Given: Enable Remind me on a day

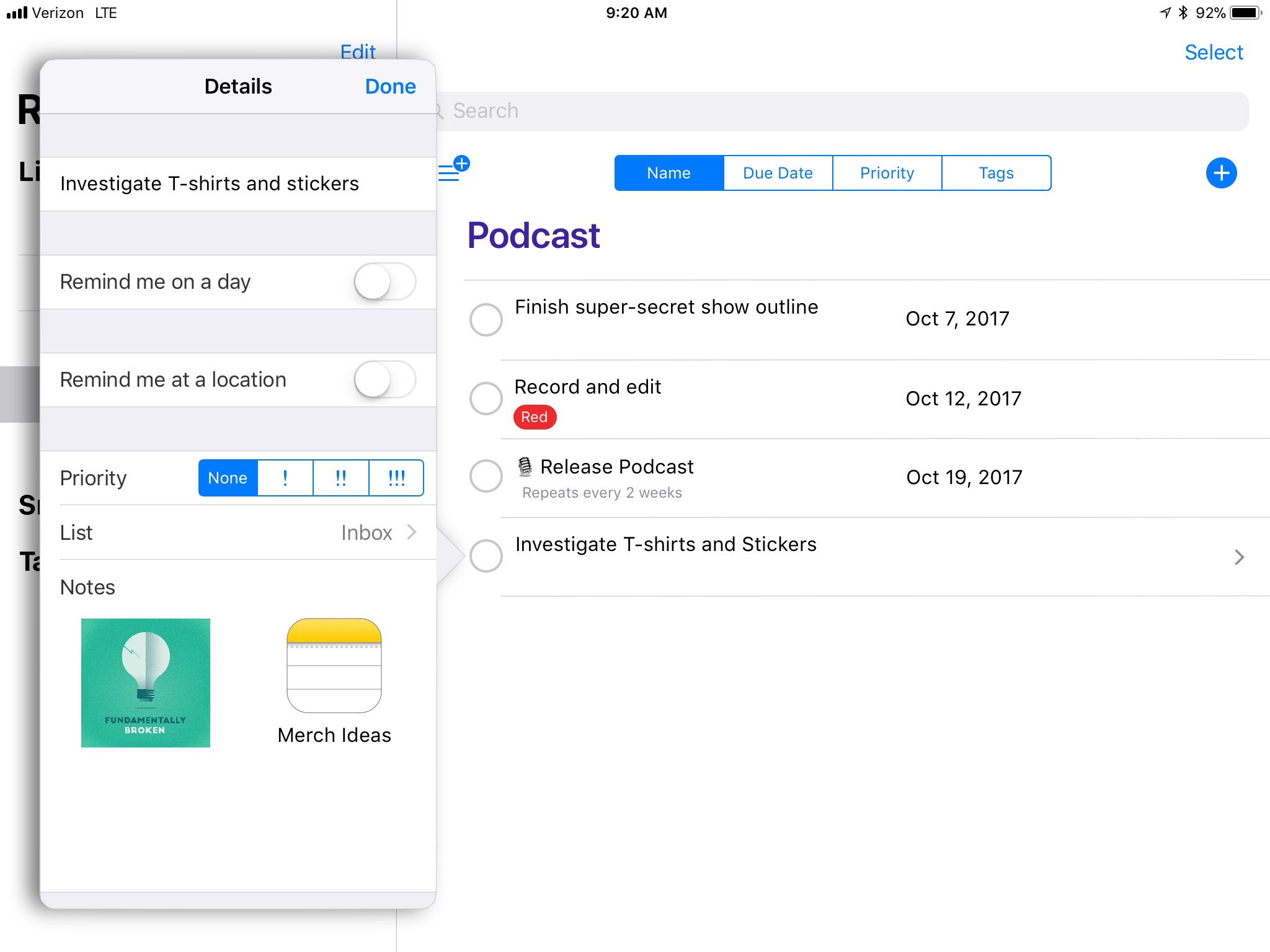Looking at the screenshot, I should (x=384, y=282).
